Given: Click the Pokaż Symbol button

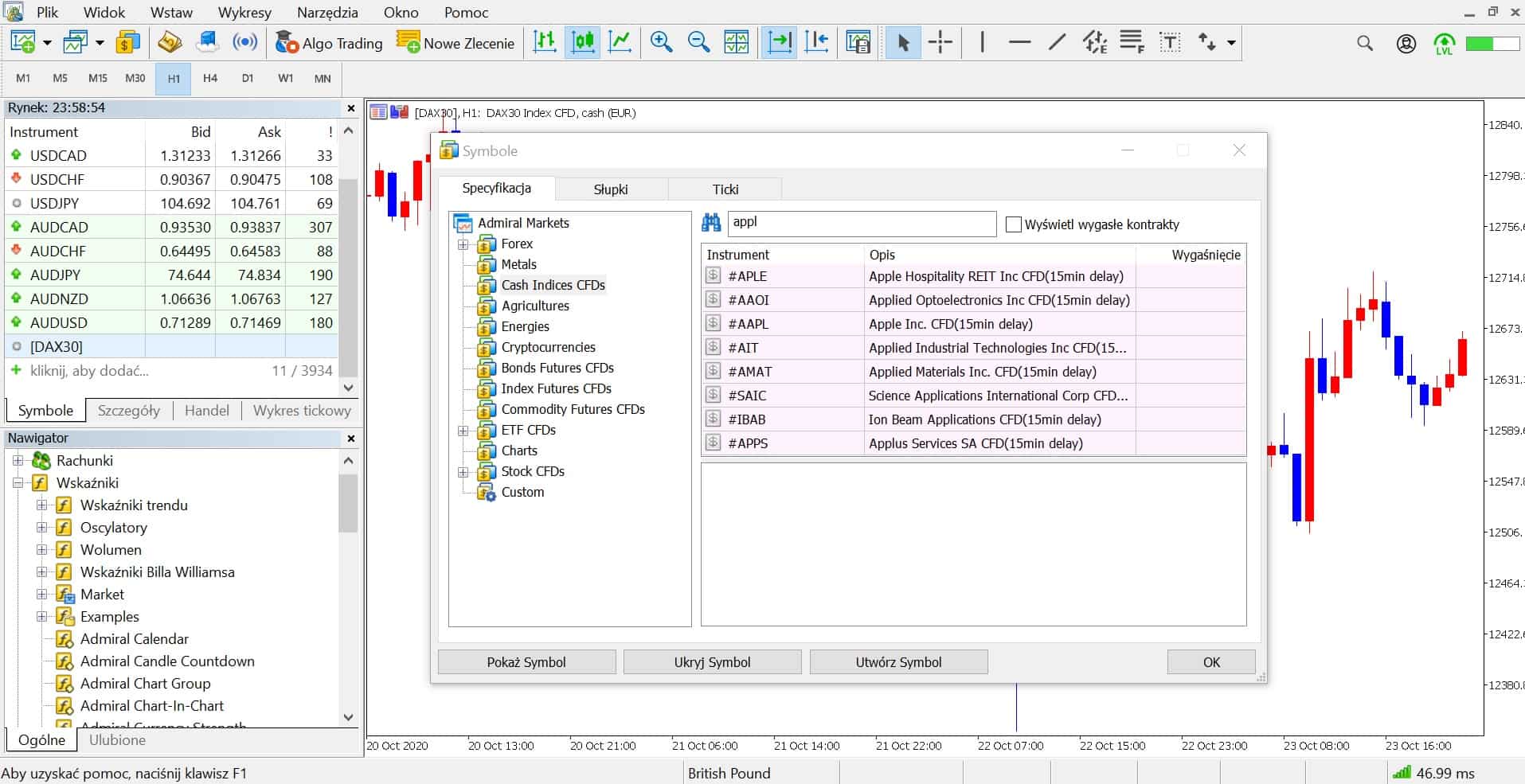Looking at the screenshot, I should click(x=526, y=662).
